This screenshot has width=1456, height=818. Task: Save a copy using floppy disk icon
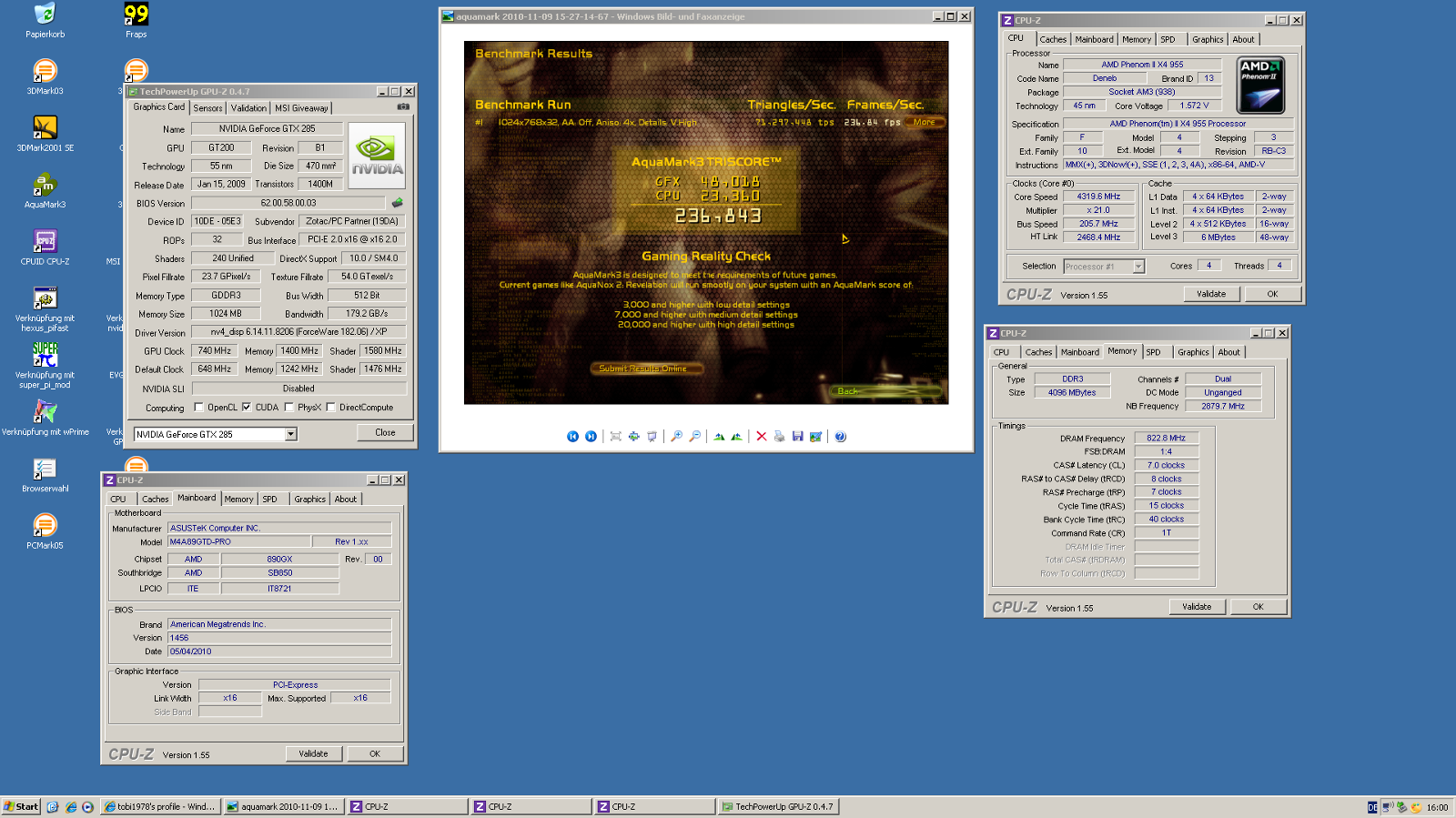[797, 437]
